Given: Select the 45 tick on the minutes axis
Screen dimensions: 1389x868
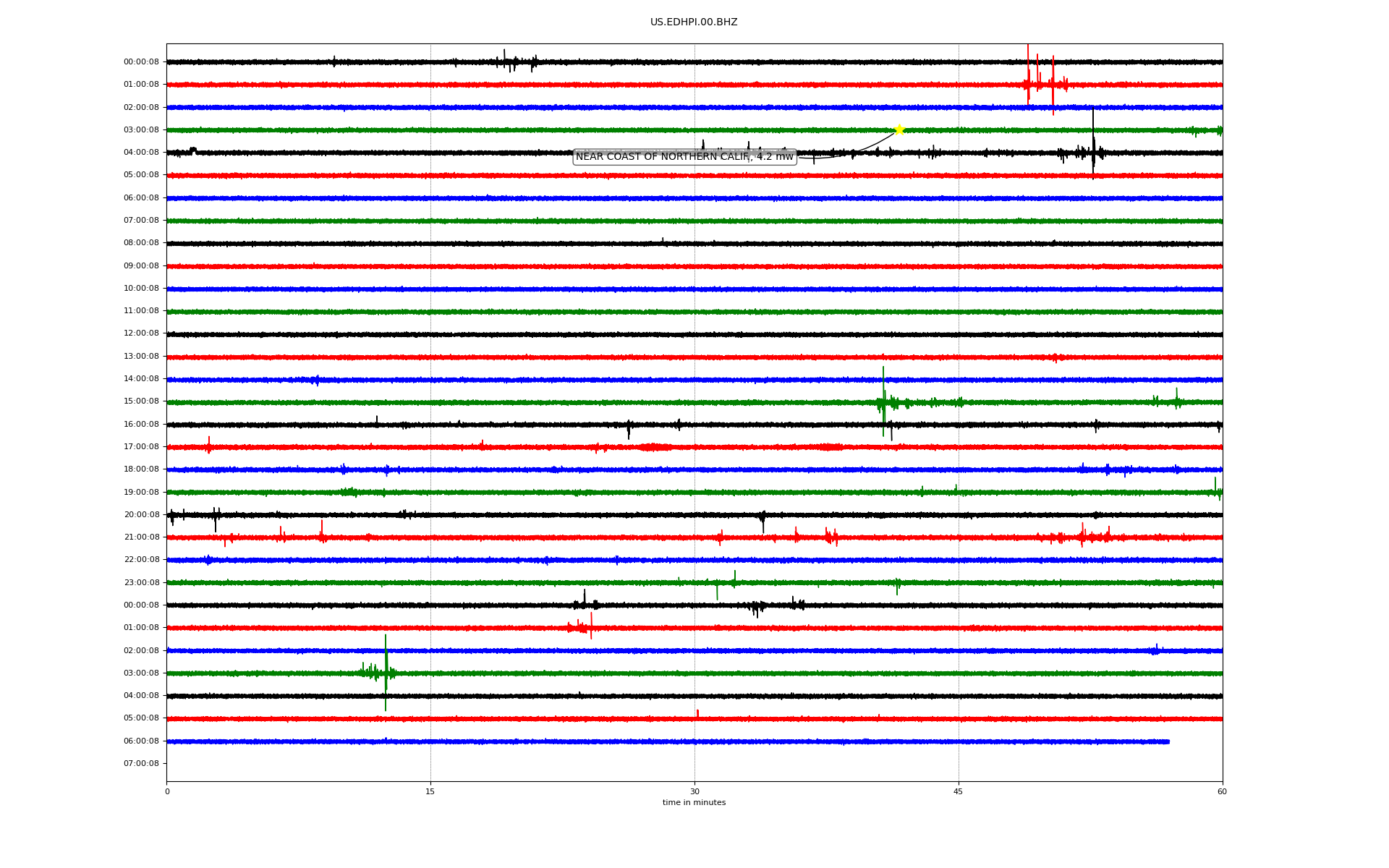Looking at the screenshot, I should click(x=959, y=791).
